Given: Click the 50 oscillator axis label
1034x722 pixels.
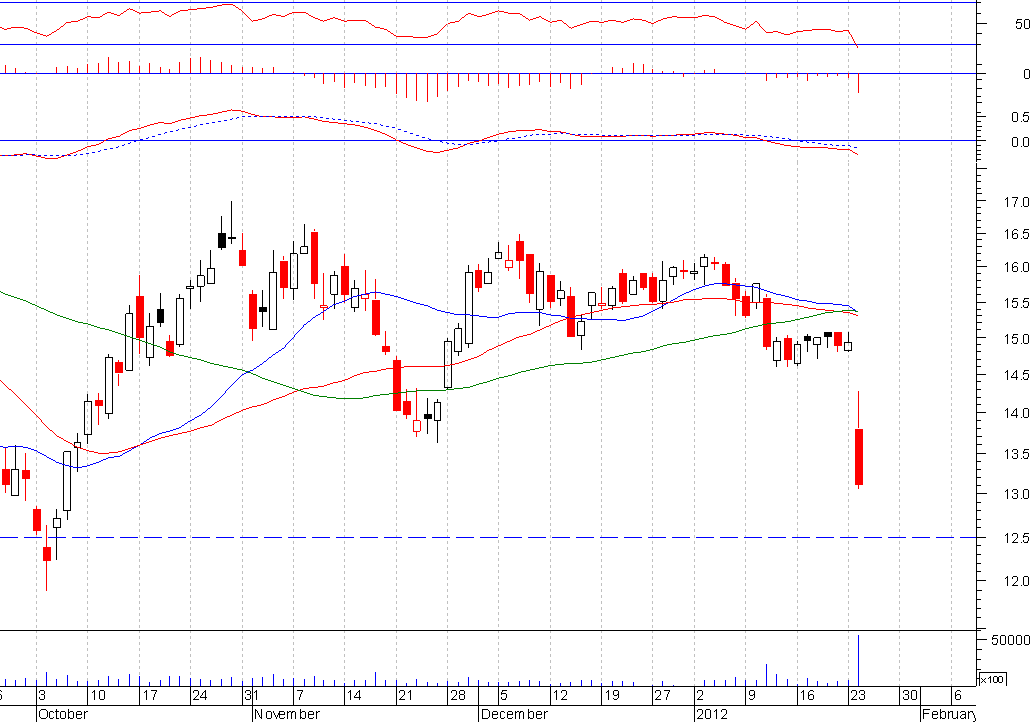Looking at the screenshot, I should pyautogui.click(x=1023, y=24).
